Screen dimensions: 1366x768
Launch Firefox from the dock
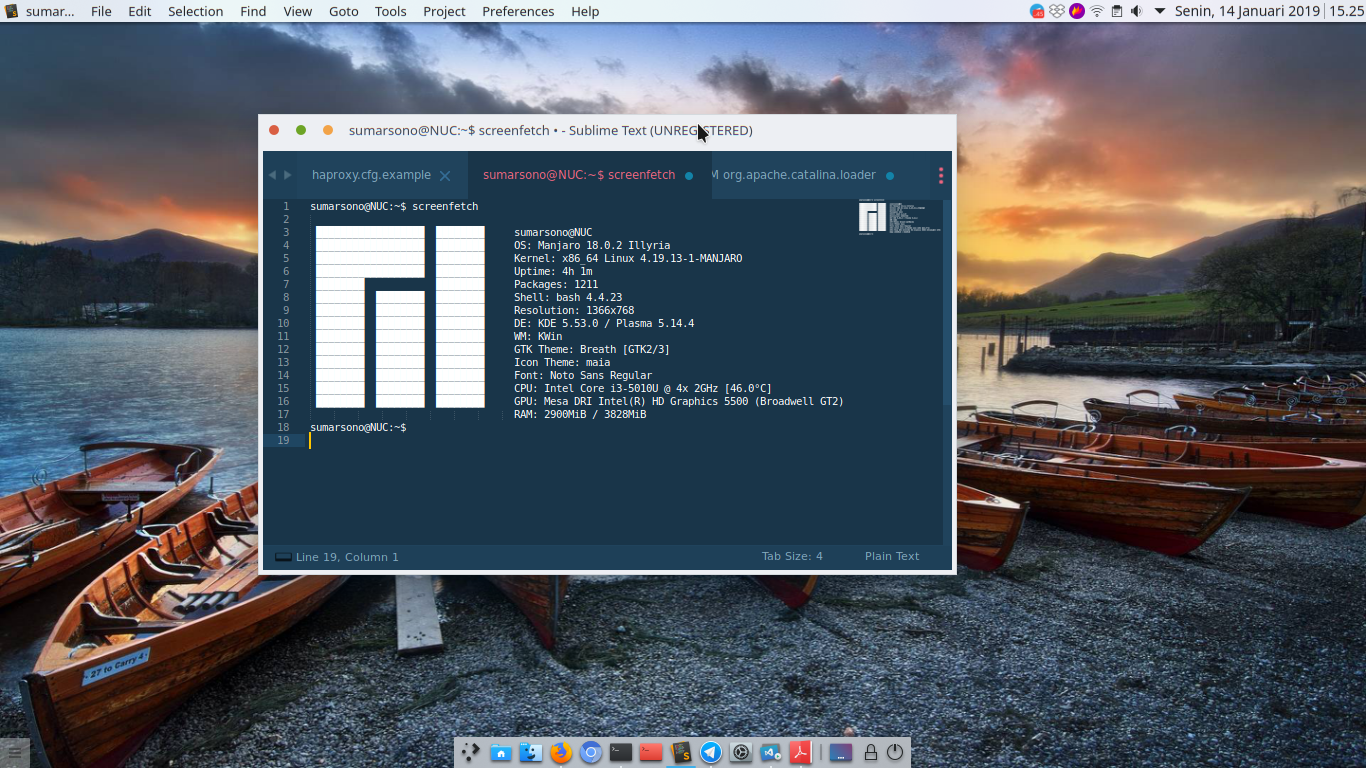561,752
